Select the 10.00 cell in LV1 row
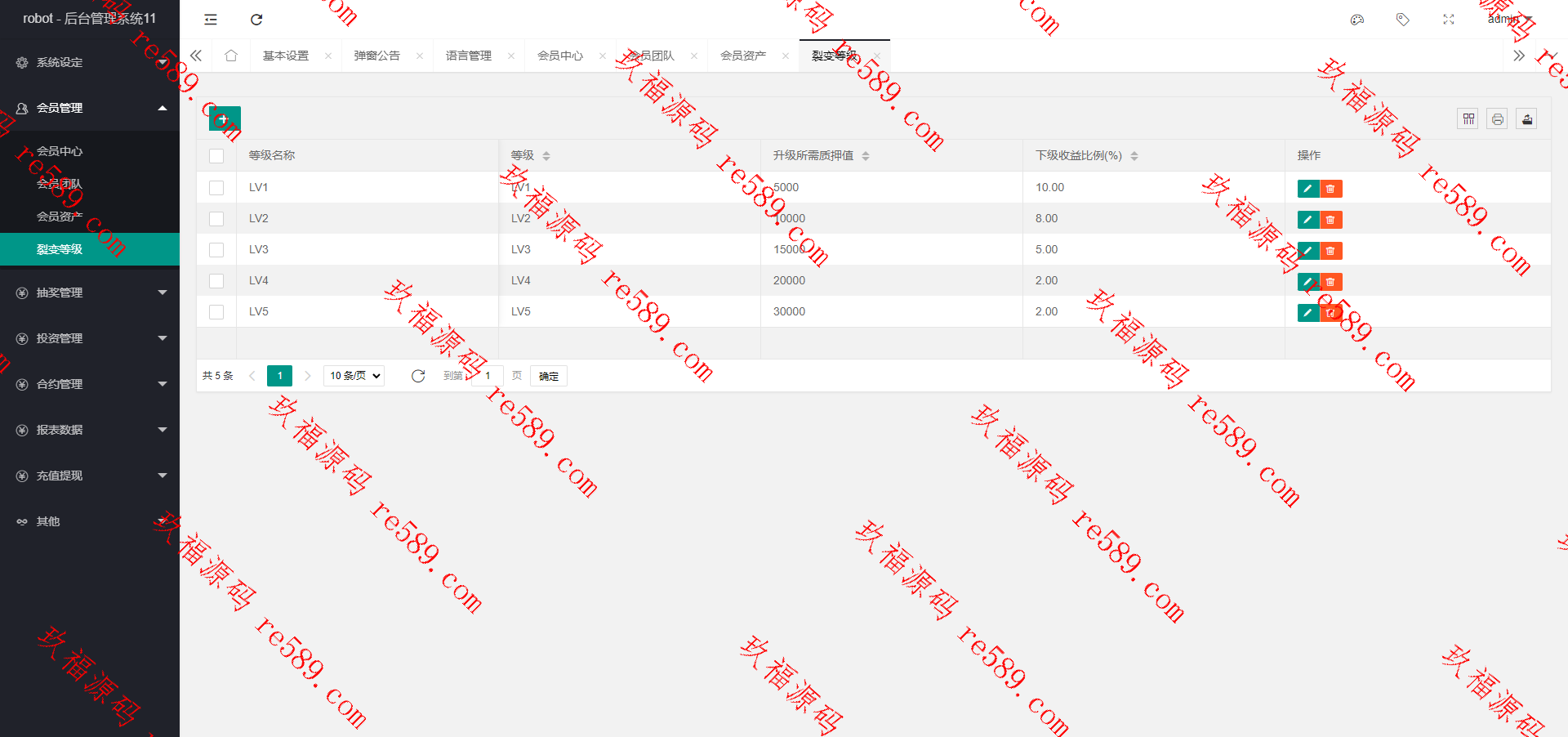The height and width of the screenshot is (737, 1568). pyautogui.click(x=1154, y=187)
